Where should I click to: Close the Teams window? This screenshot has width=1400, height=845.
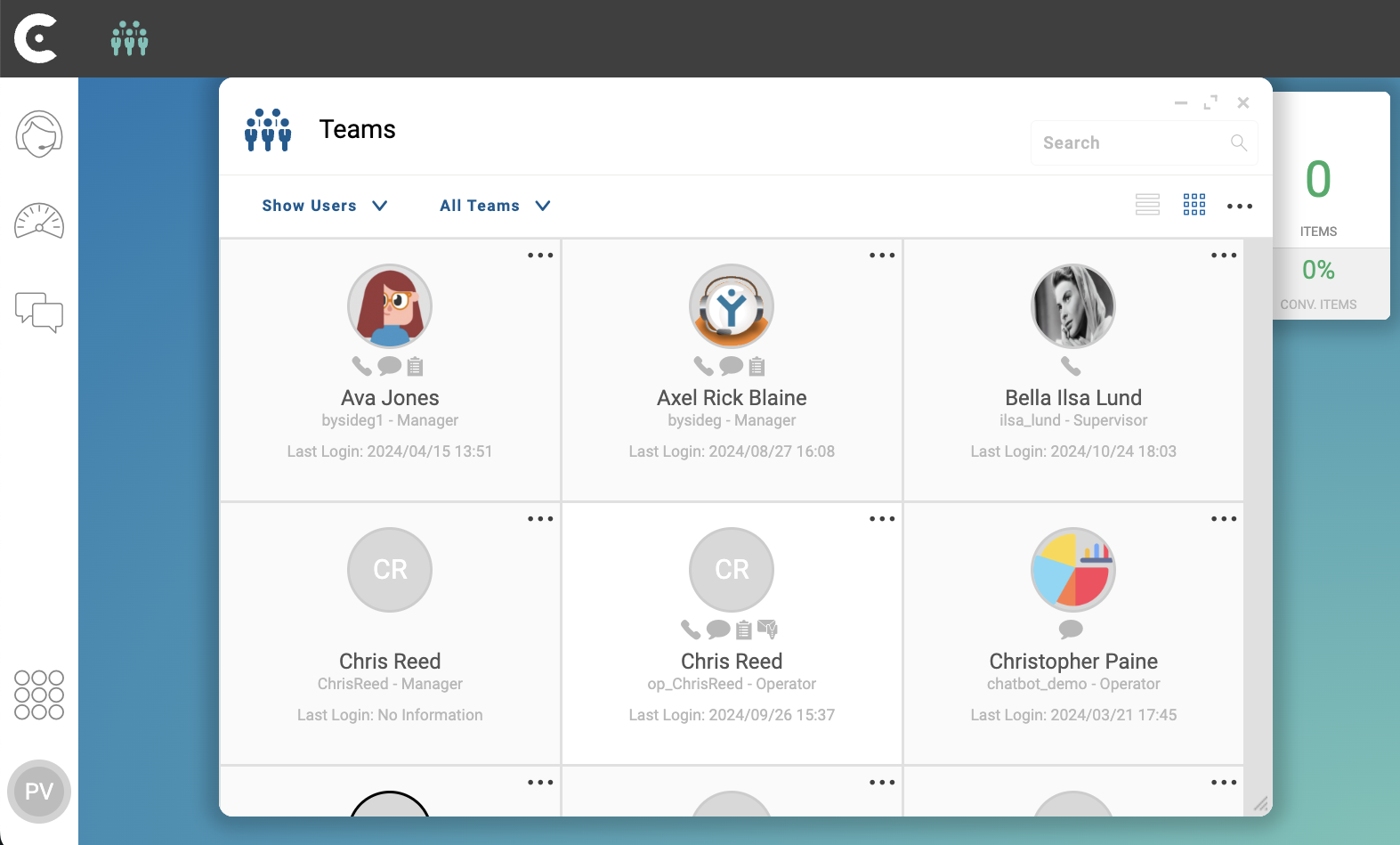1243,103
